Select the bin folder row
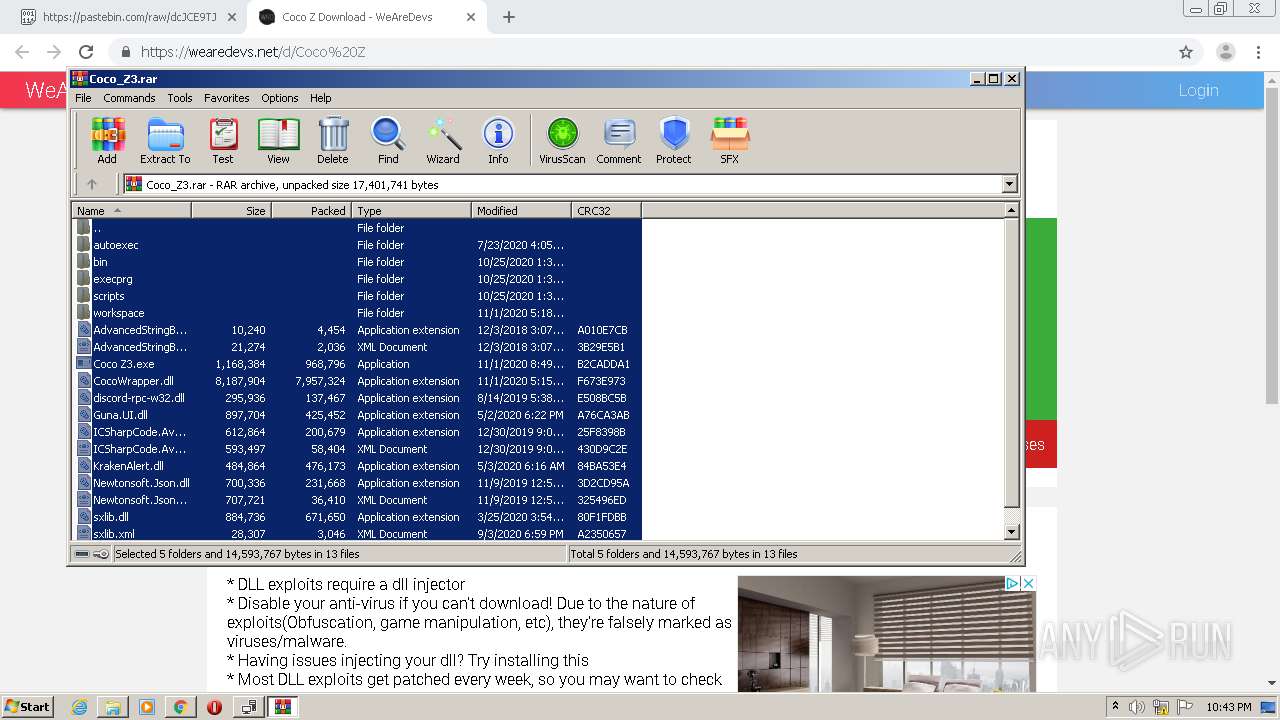This screenshot has height=720, width=1280. pos(357,262)
